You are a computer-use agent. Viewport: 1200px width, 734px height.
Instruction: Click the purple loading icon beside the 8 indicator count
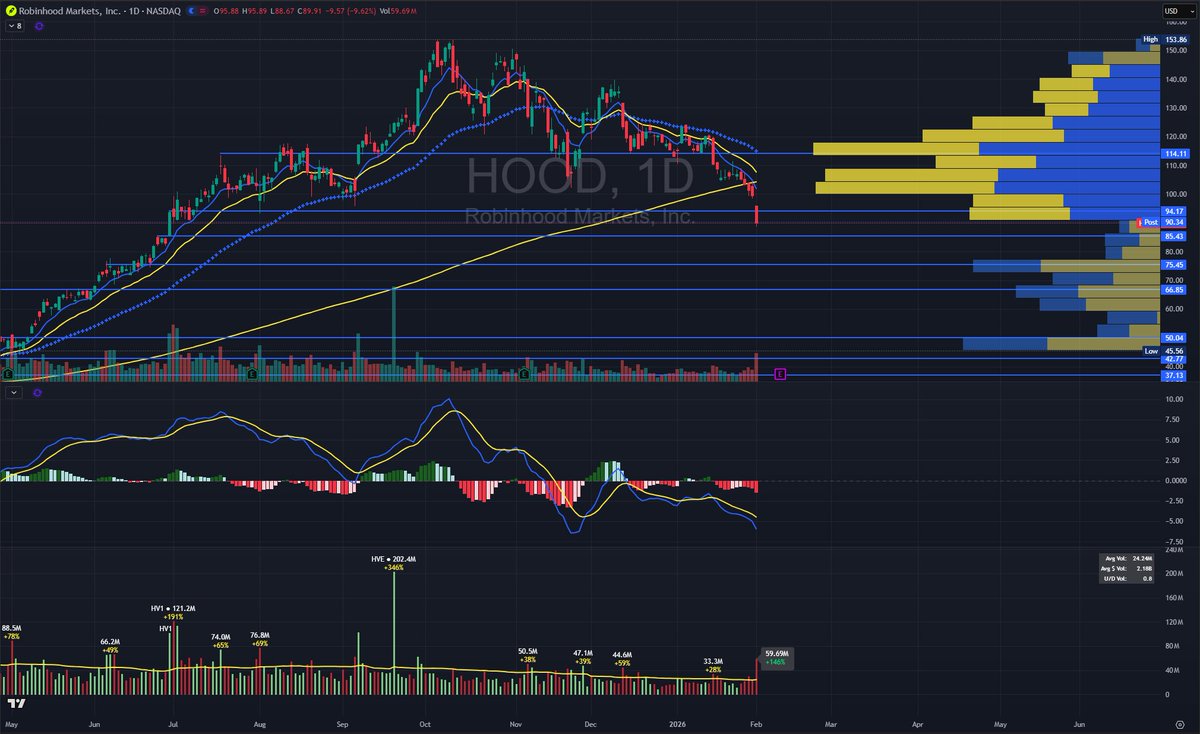coord(39,26)
